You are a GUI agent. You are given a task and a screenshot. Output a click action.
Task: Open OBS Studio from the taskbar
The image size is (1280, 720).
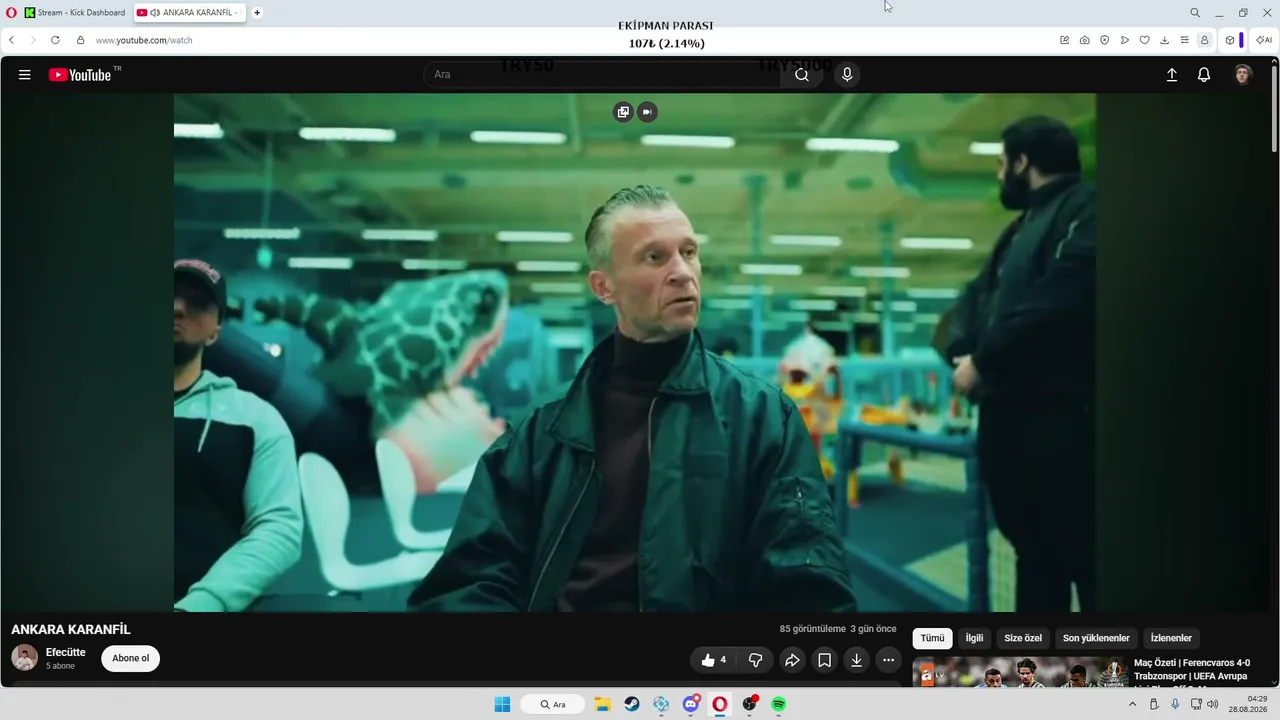point(749,704)
